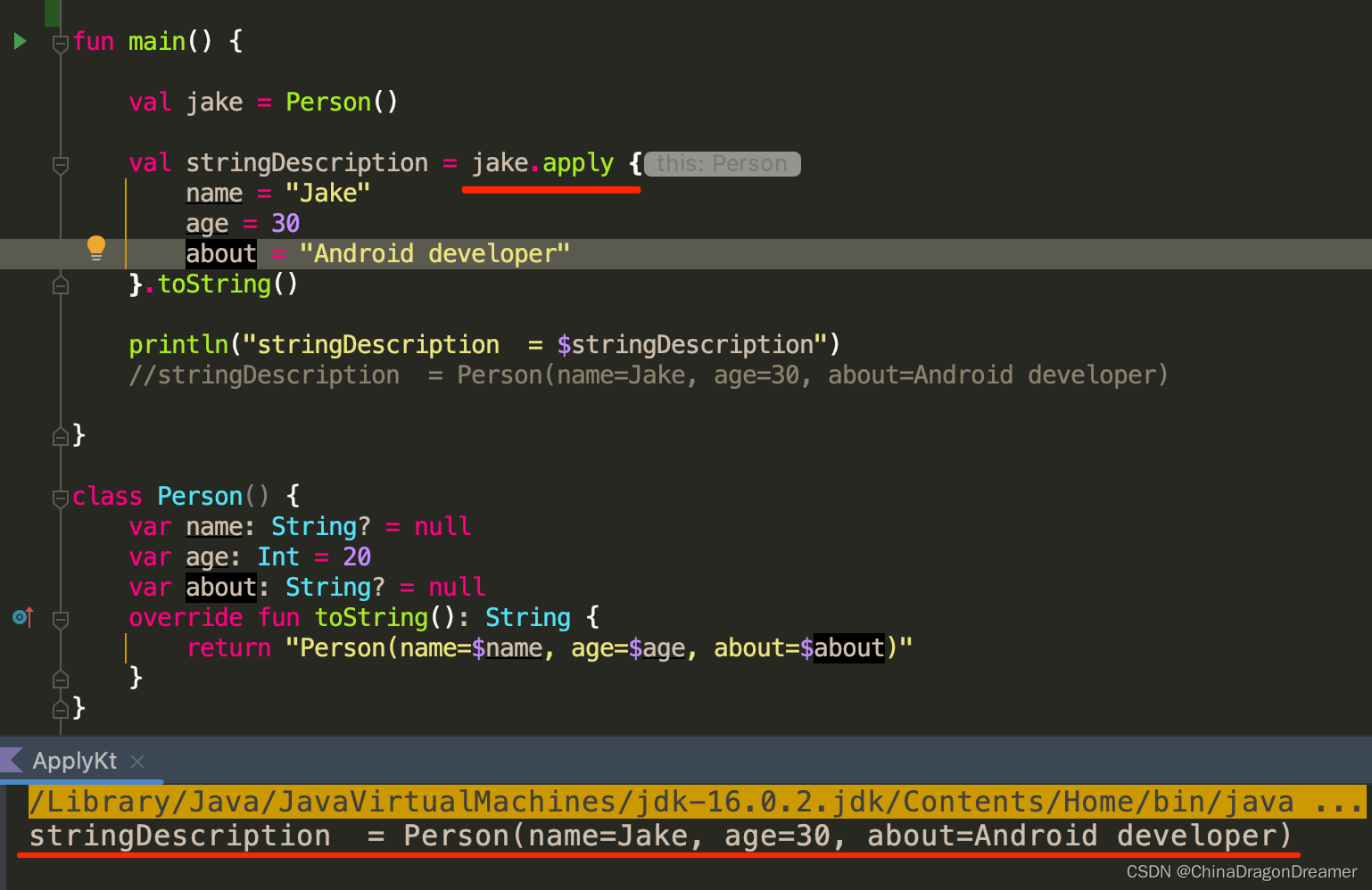Collapse the class Person block
This screenshot has height=890, width=1372.
tap(61, 498)
